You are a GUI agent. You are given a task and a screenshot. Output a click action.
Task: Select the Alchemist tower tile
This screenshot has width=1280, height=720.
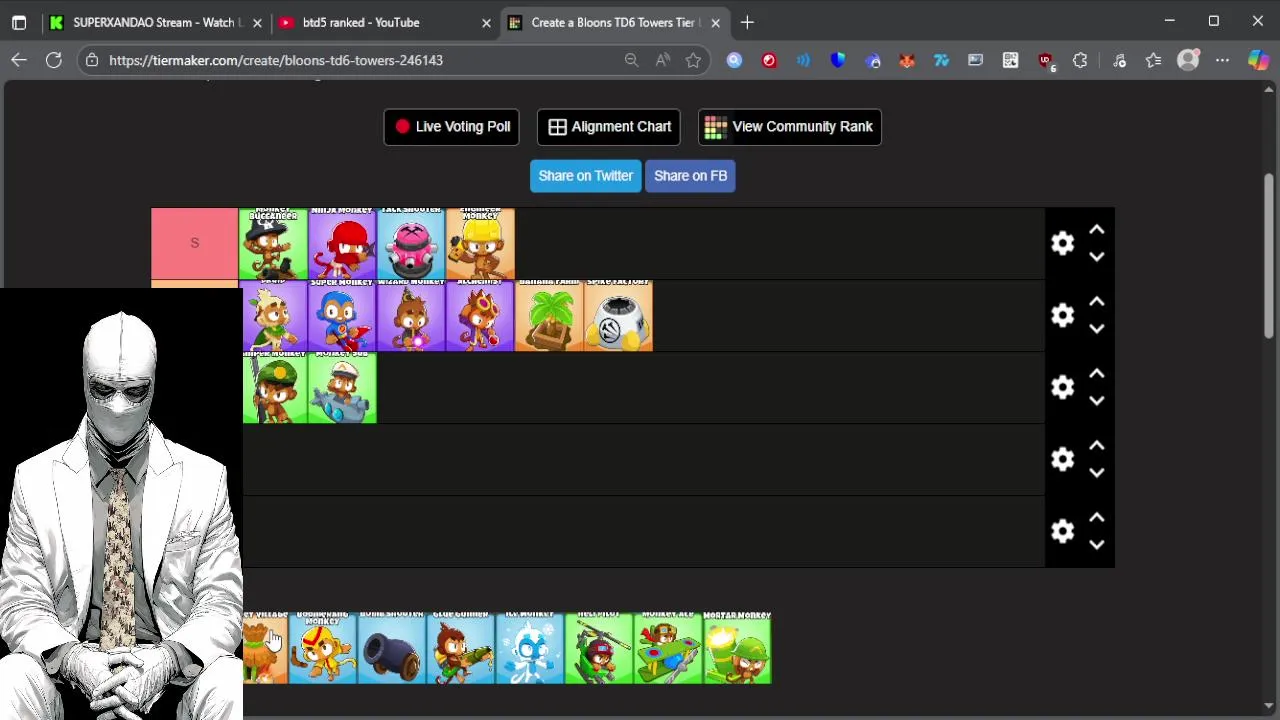tap(480, 315)
